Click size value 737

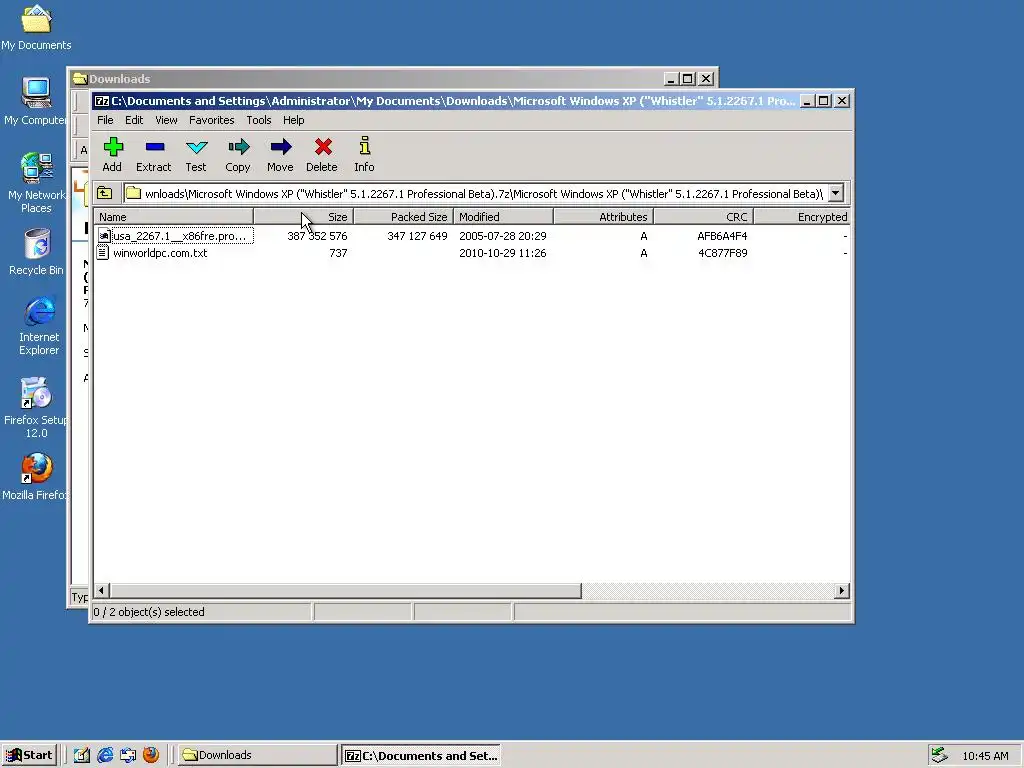[x=338, y=253]
